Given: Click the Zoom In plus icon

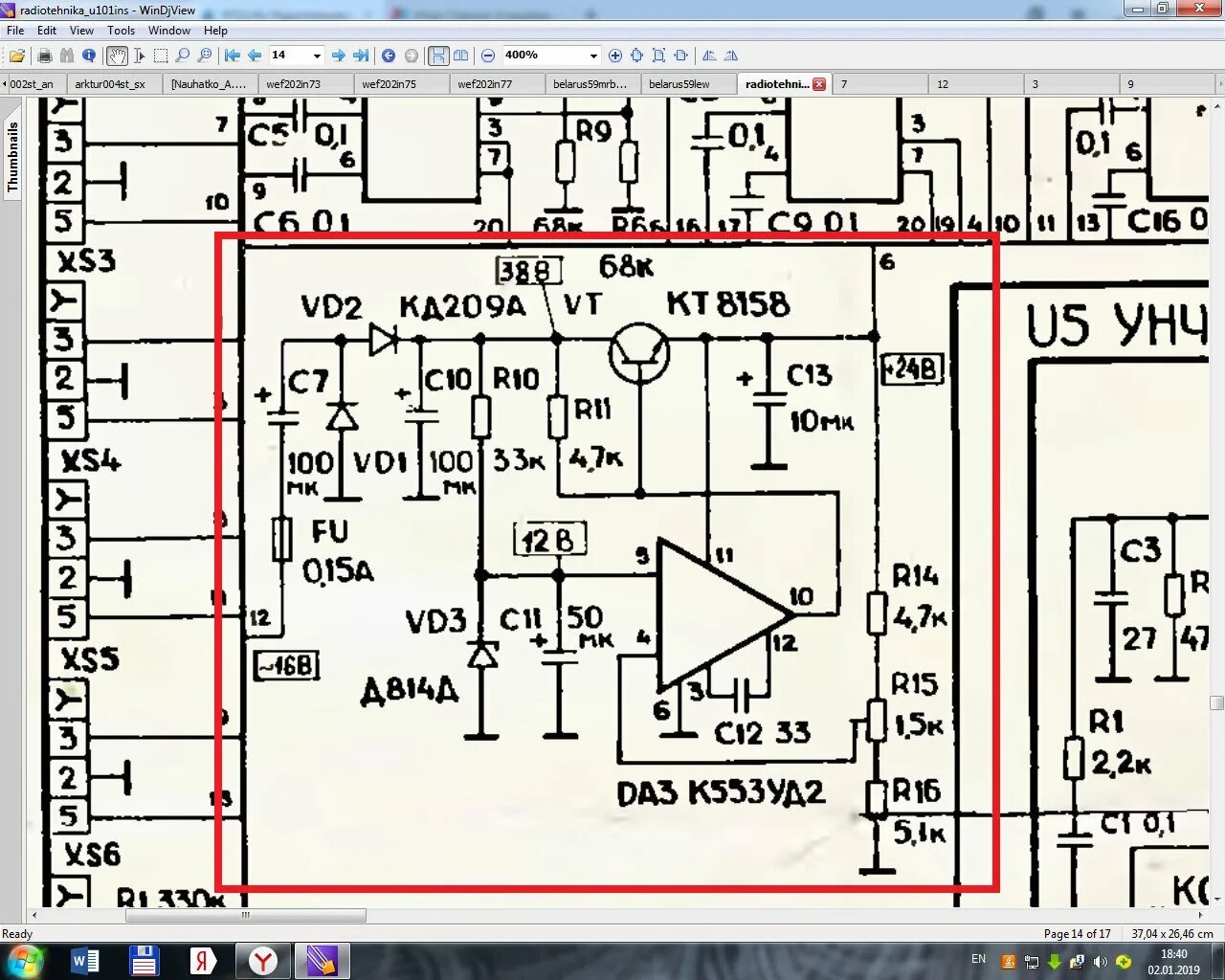Looking at the screenshot, I should coord(615,56).
